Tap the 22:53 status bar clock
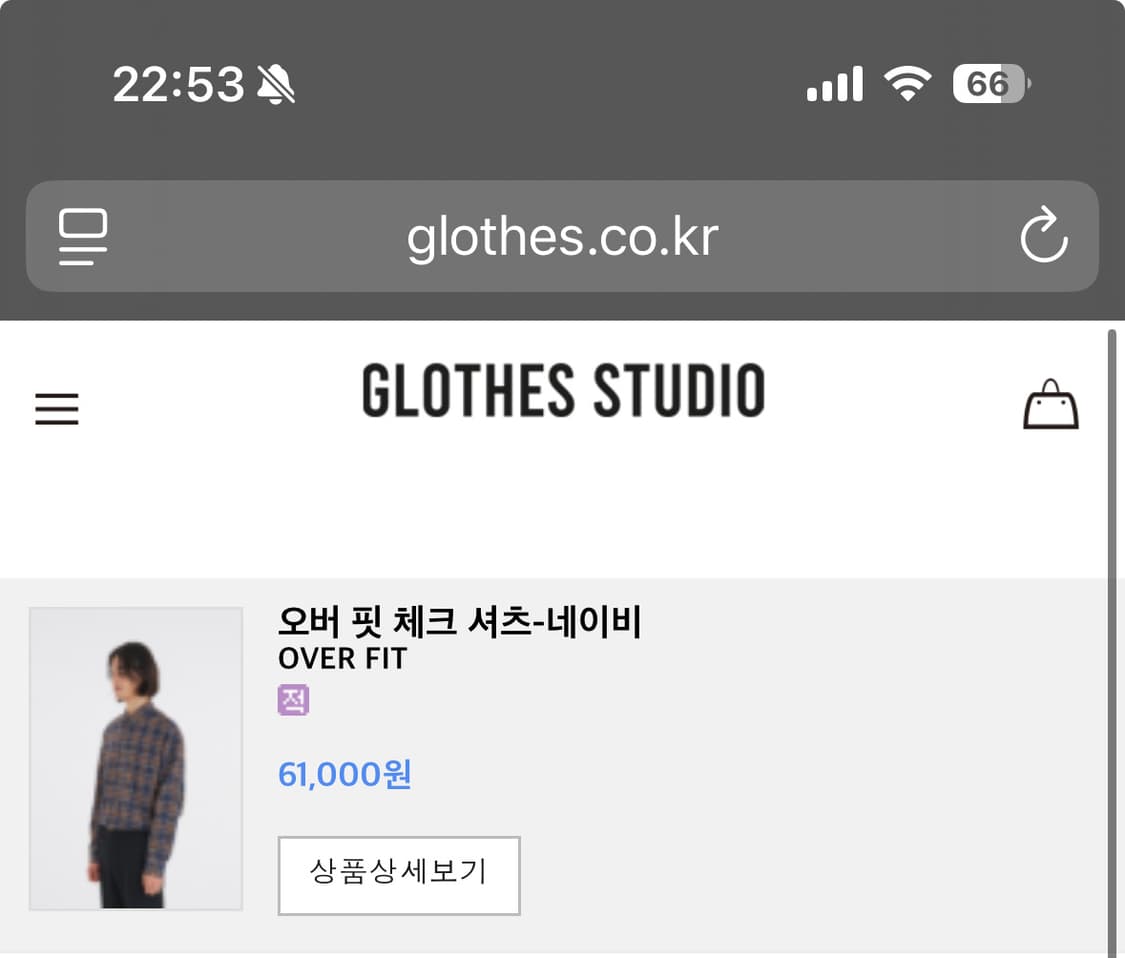This screenshot has height=958, width=1125. tap(178, 84)
